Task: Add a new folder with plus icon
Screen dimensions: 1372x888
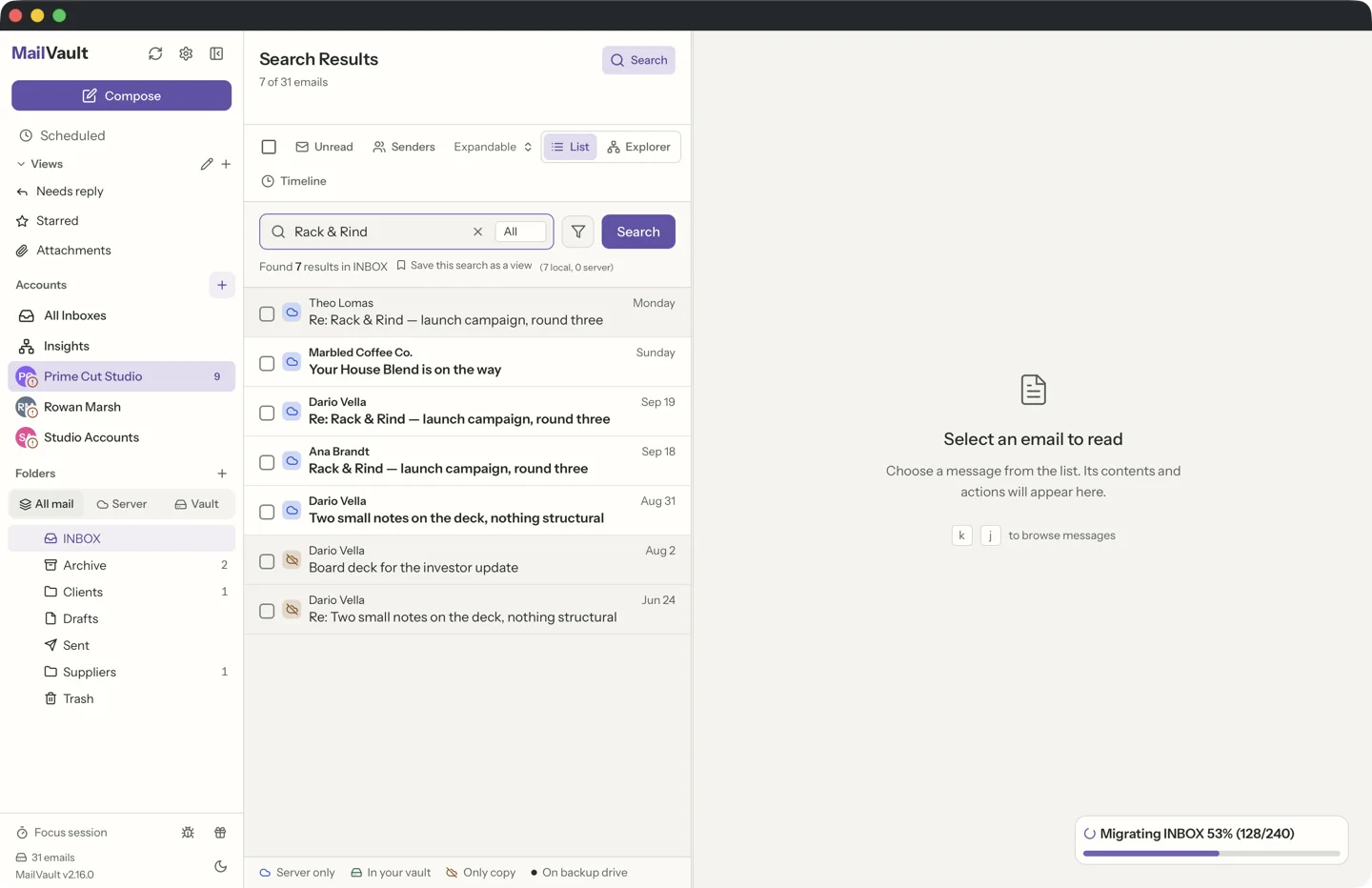Action: (x=222, y=474)
